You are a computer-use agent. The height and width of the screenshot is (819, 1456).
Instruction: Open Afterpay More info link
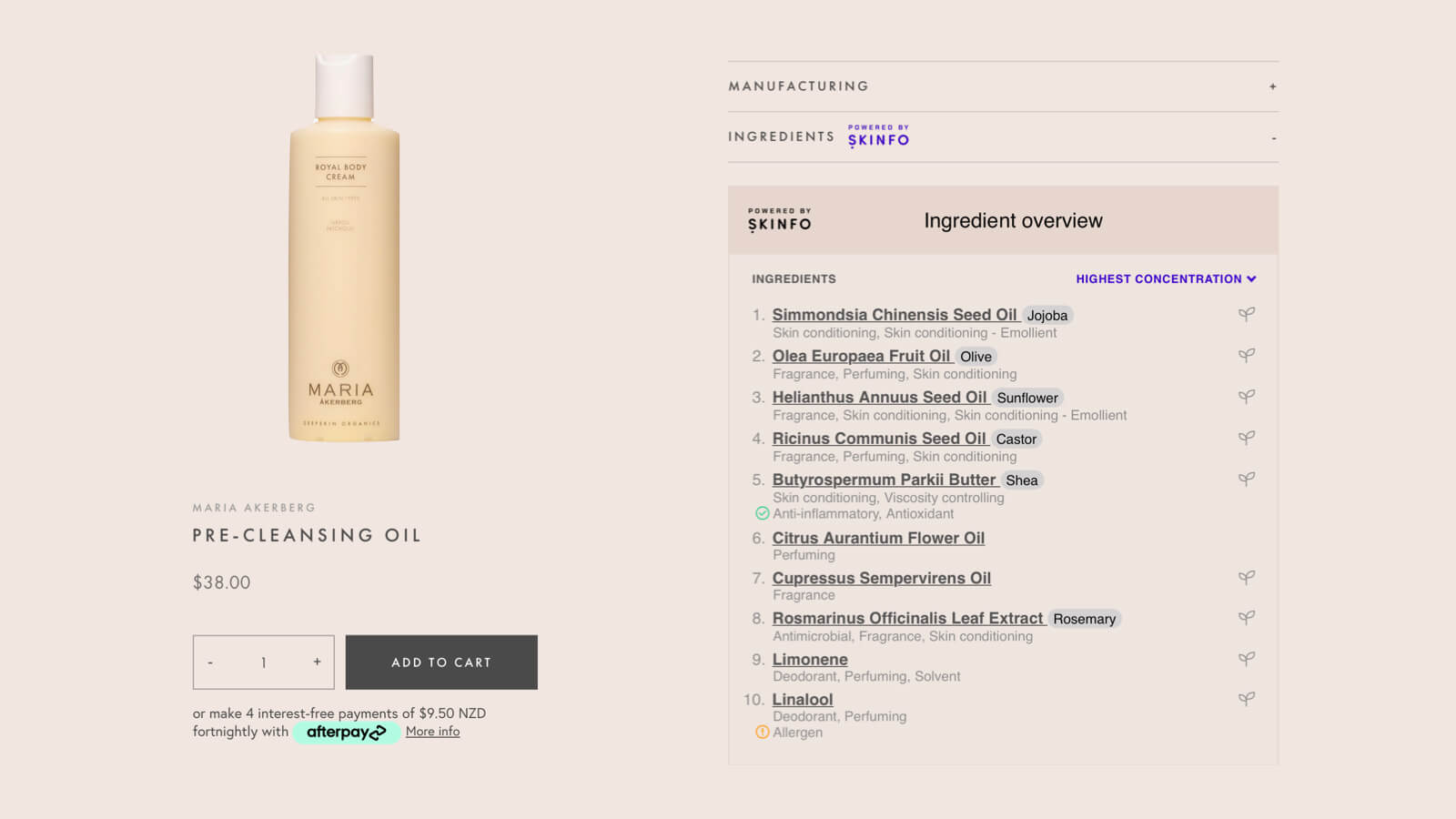[432, 732]
